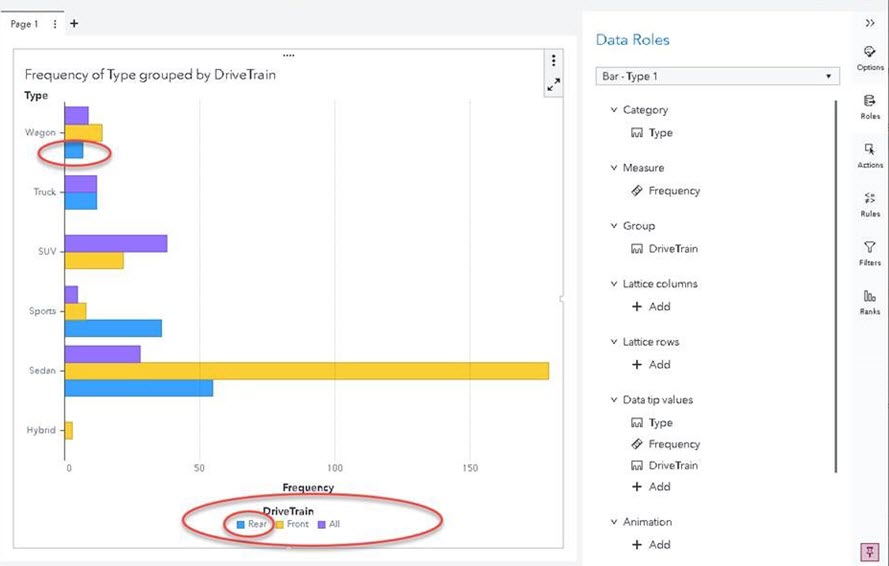Open the Roles pane icon
The height and width of the screenshot is (566, 889).
pos(870,101)
